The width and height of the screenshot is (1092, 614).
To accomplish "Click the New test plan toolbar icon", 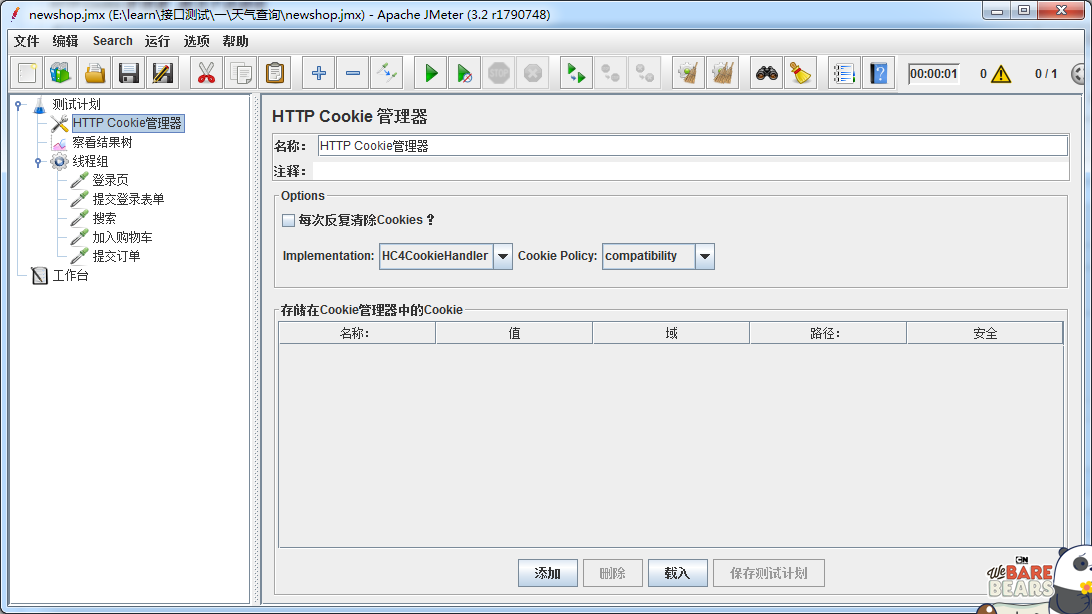I will pos(27,73).
